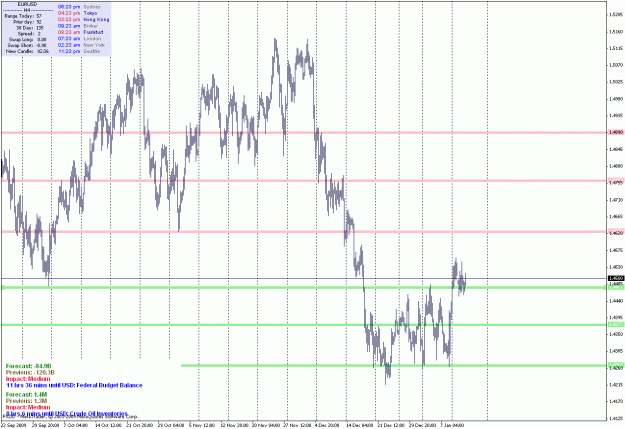Click the '14 Dec 04:00' time axis label
This screenshot has height=429, width=625.
360,425
